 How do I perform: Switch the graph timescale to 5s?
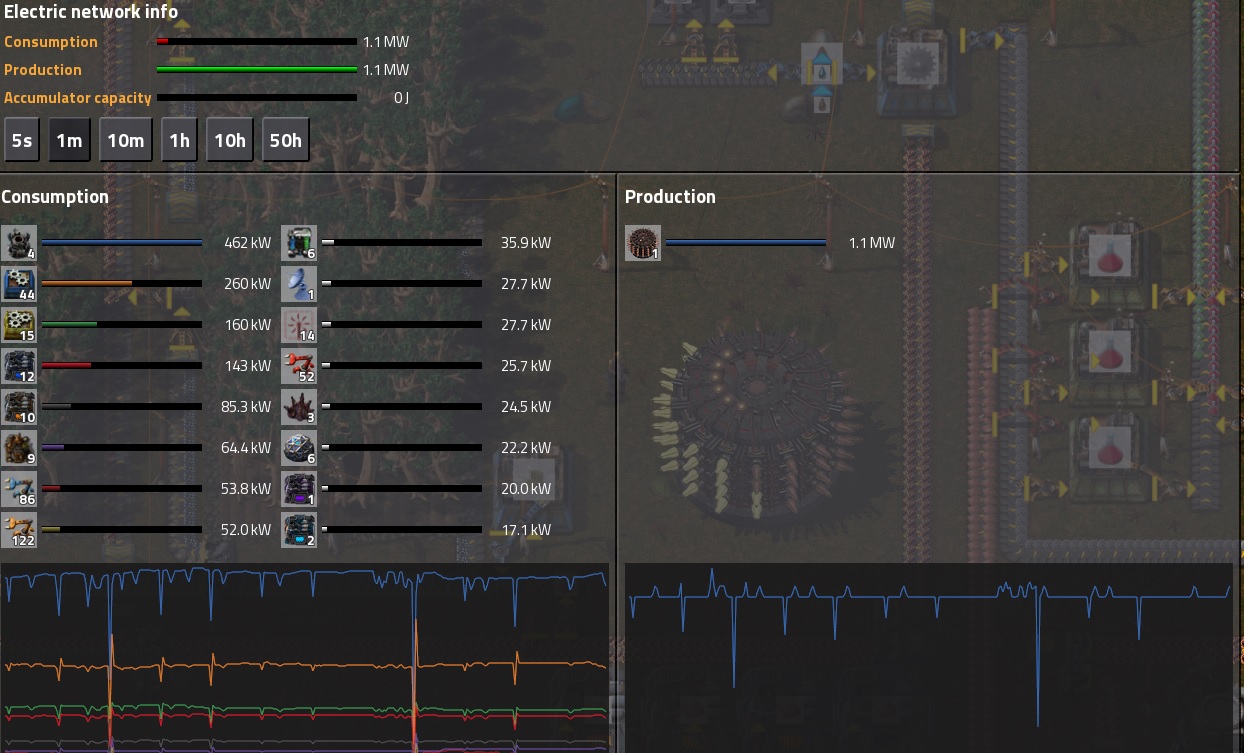pyautogui.click(x=22, y=140)
